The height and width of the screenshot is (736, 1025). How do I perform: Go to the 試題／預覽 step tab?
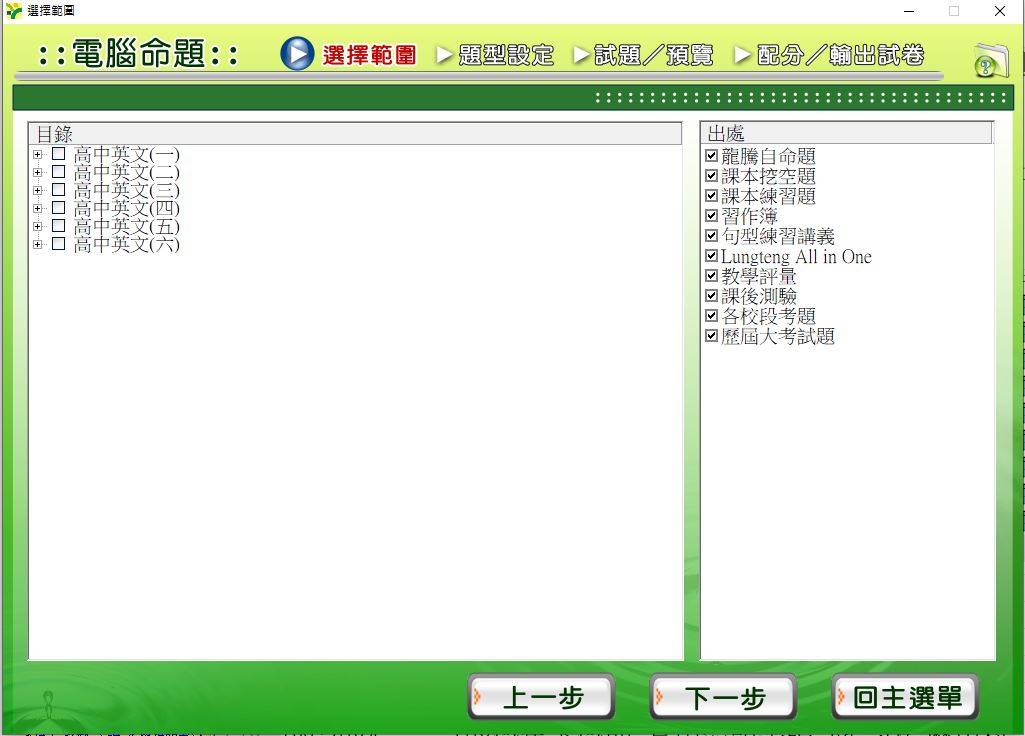coord(654,55)
